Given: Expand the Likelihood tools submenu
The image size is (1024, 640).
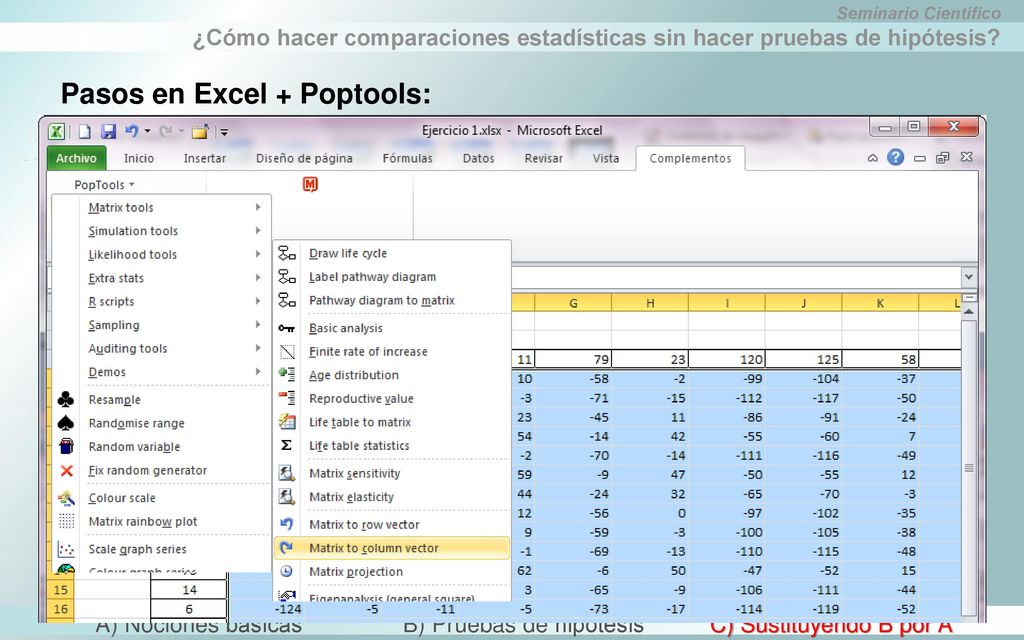Looking at the screenshot, I should tap(161, 255).
